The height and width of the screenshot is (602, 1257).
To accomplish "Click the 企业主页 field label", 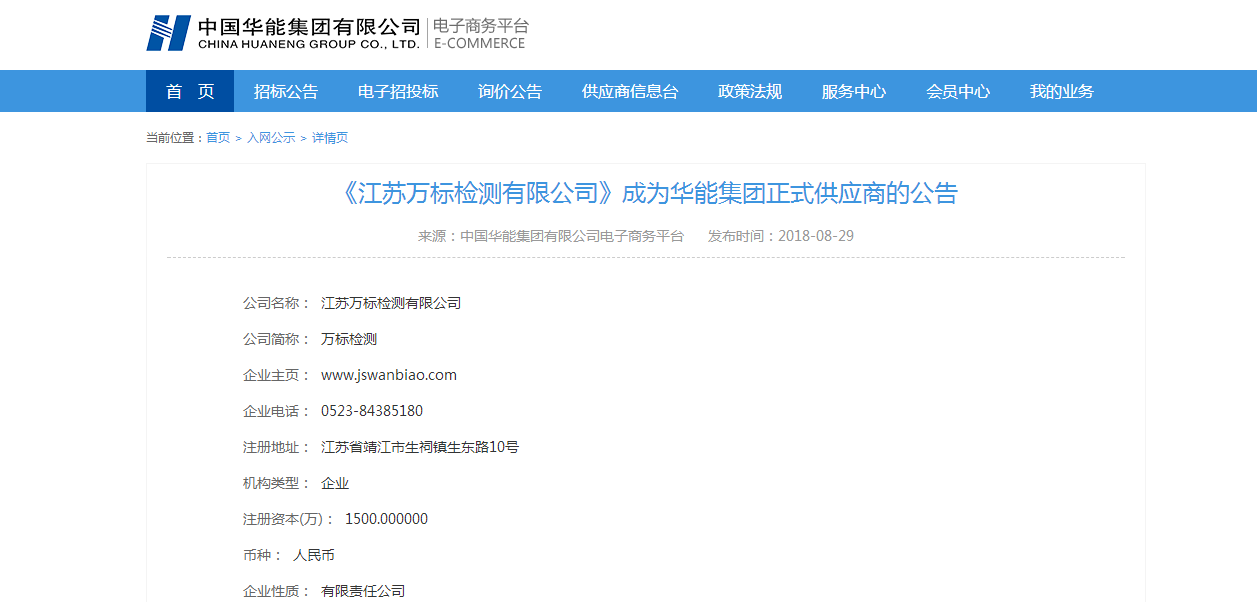I will pyautogui.click(x=277, y=375).
